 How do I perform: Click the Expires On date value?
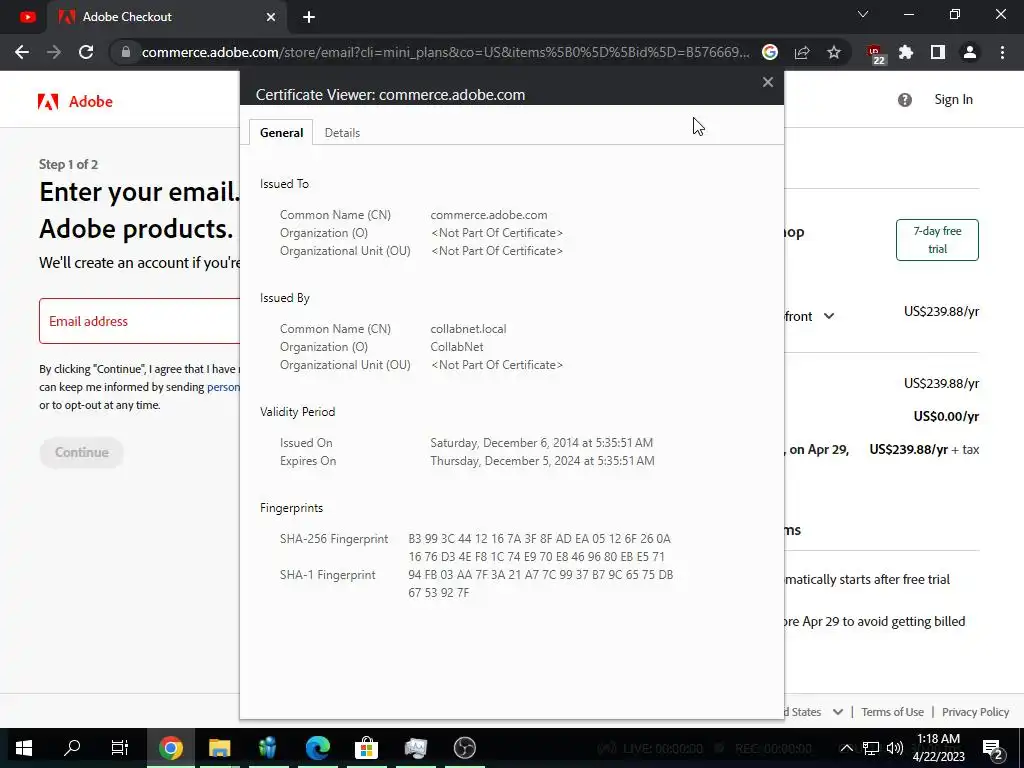click(542, 460)
